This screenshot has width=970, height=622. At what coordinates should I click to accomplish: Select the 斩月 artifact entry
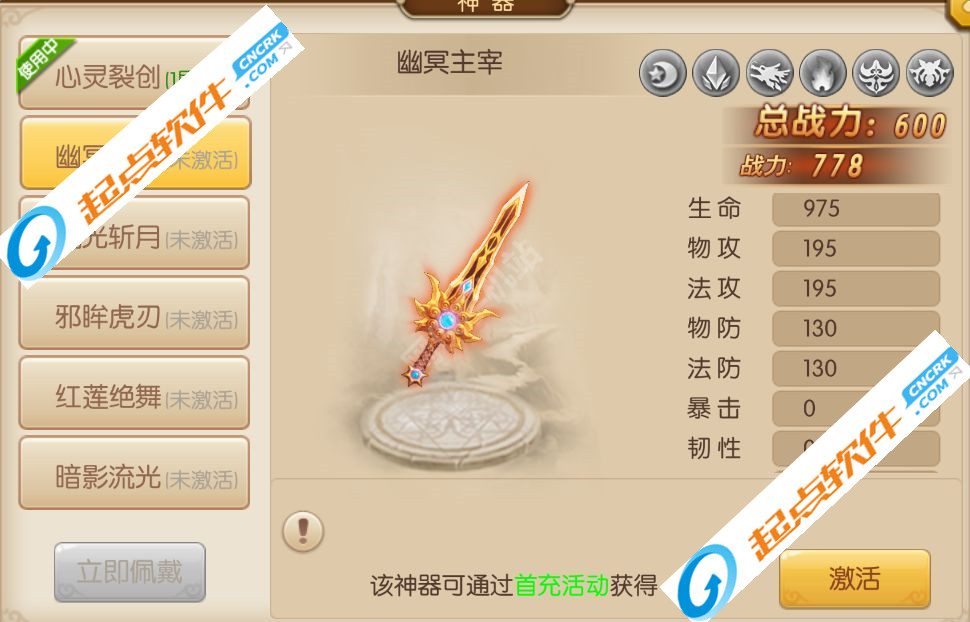134,233
